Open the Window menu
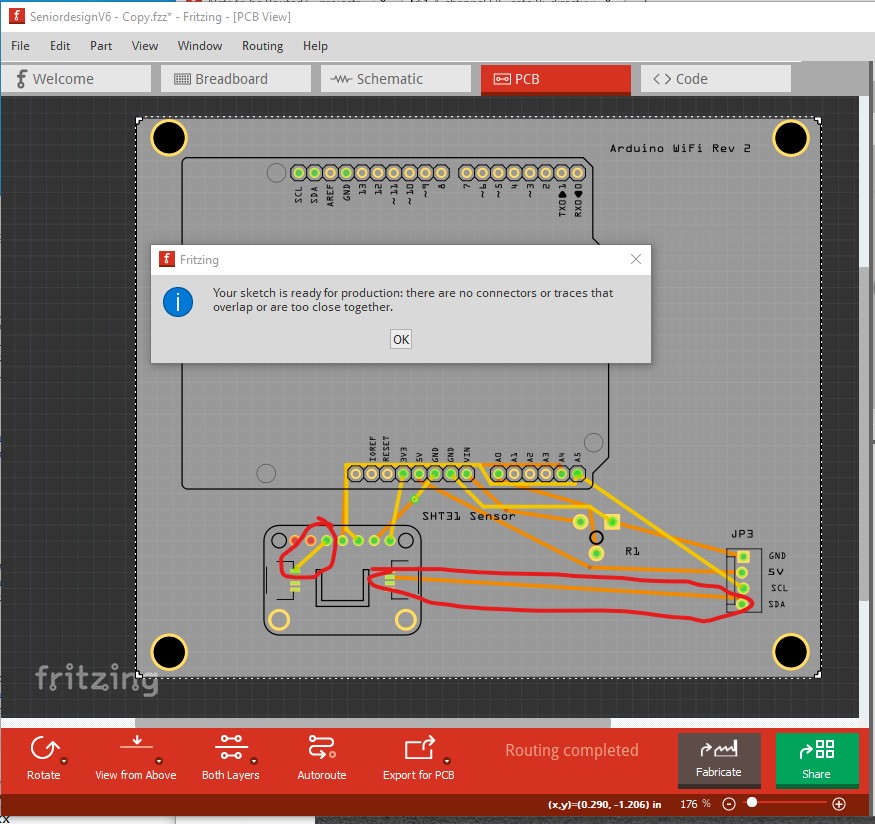This screenshot has width=875, height=824. click(x=200, y=46)
